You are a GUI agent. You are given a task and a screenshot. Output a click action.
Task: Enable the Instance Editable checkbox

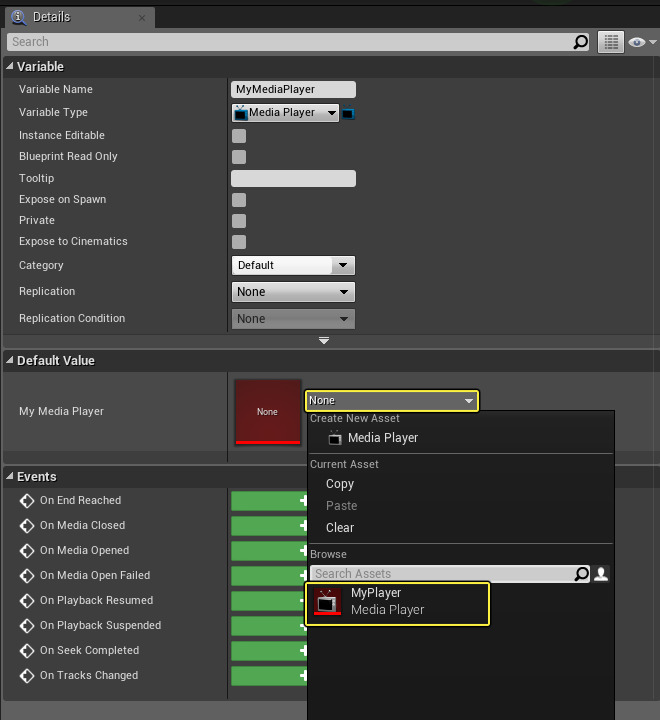click(239, 136)
